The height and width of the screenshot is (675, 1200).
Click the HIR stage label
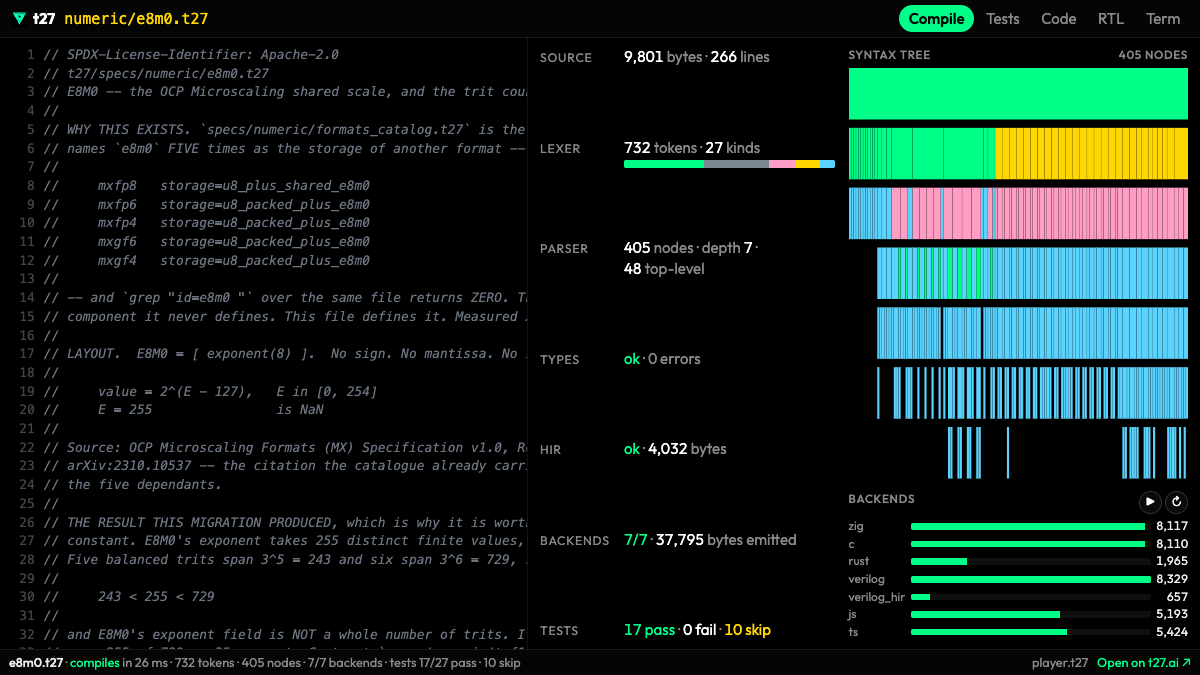point(551,450)
